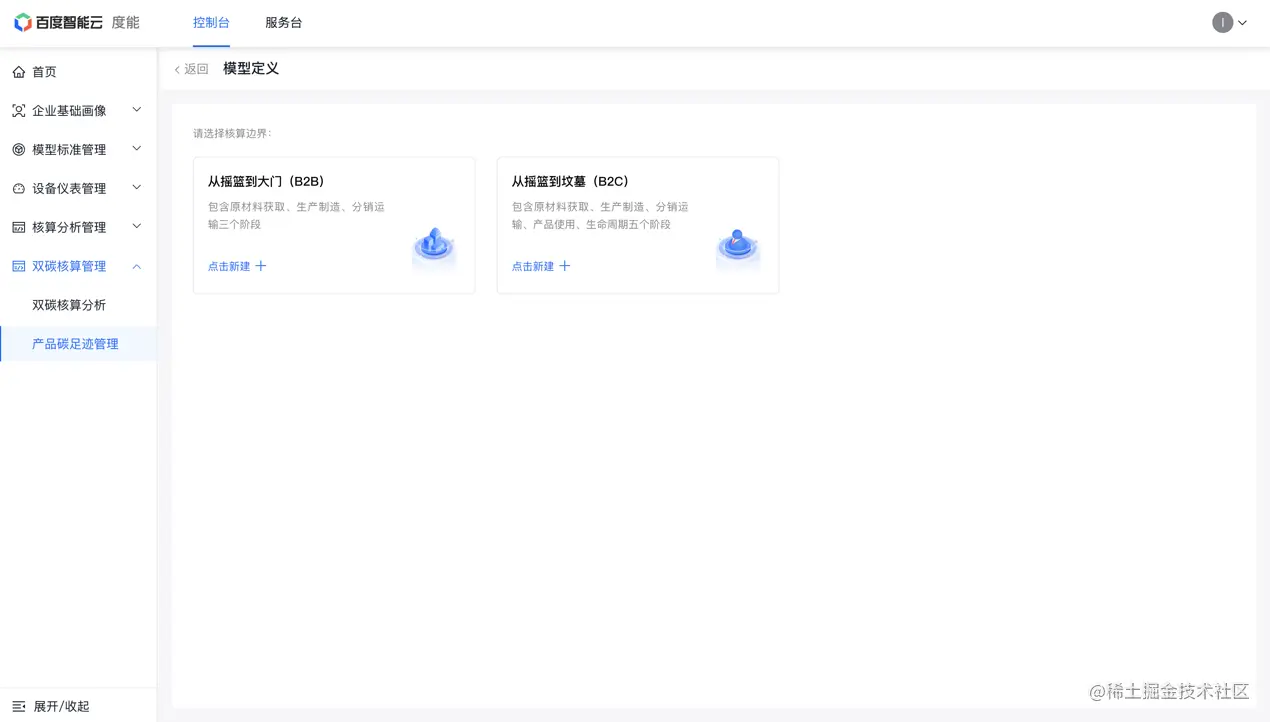
Task: Click the 展开/收起 collapse icon at bottom
Action: (18, 706)
